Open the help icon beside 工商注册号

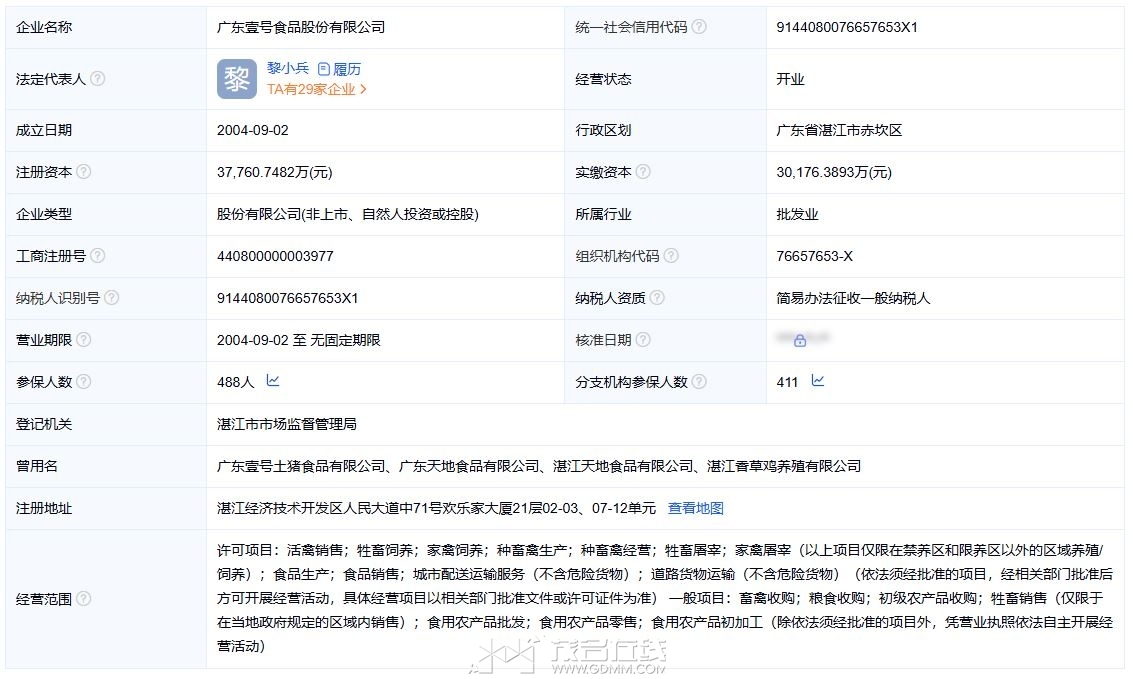[x=98, y=256]
